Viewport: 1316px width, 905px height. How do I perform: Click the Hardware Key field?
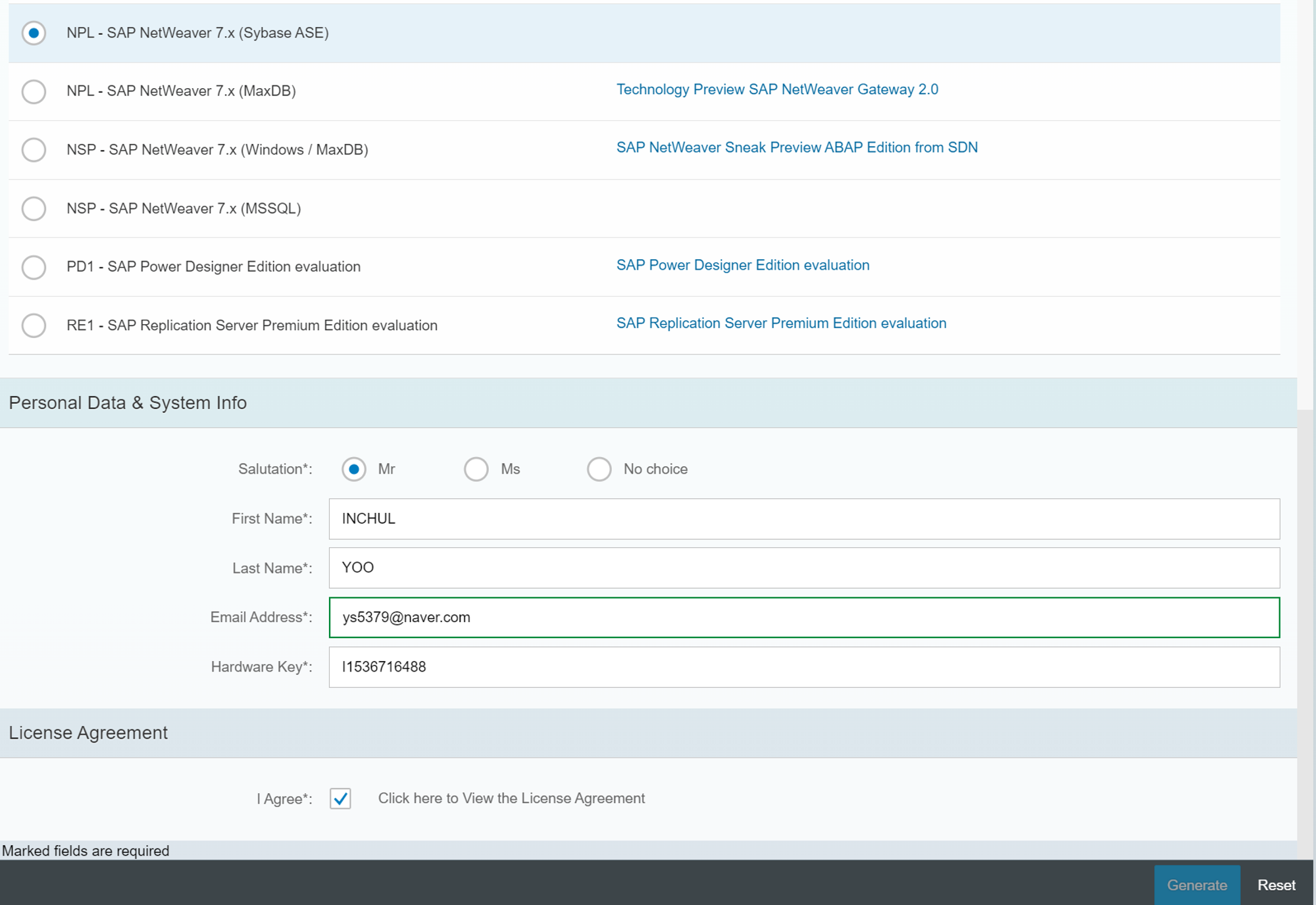tap(803, 667)
